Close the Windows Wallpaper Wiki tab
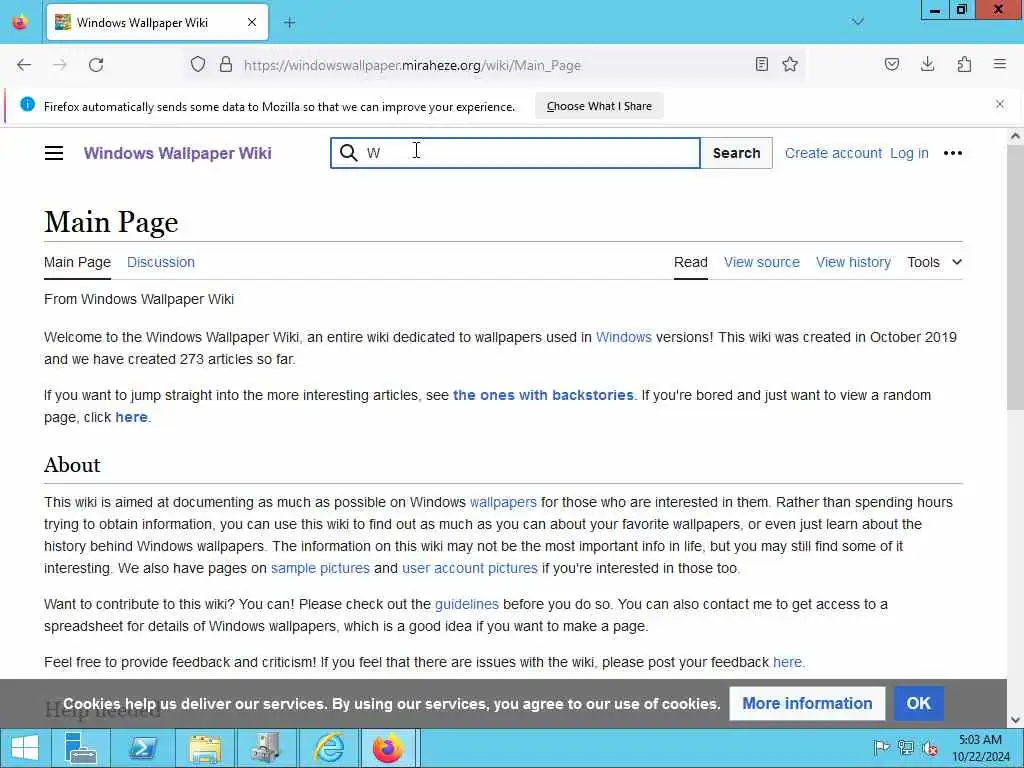The height and width of the screenshot is (768, 1024). [252, 22]
